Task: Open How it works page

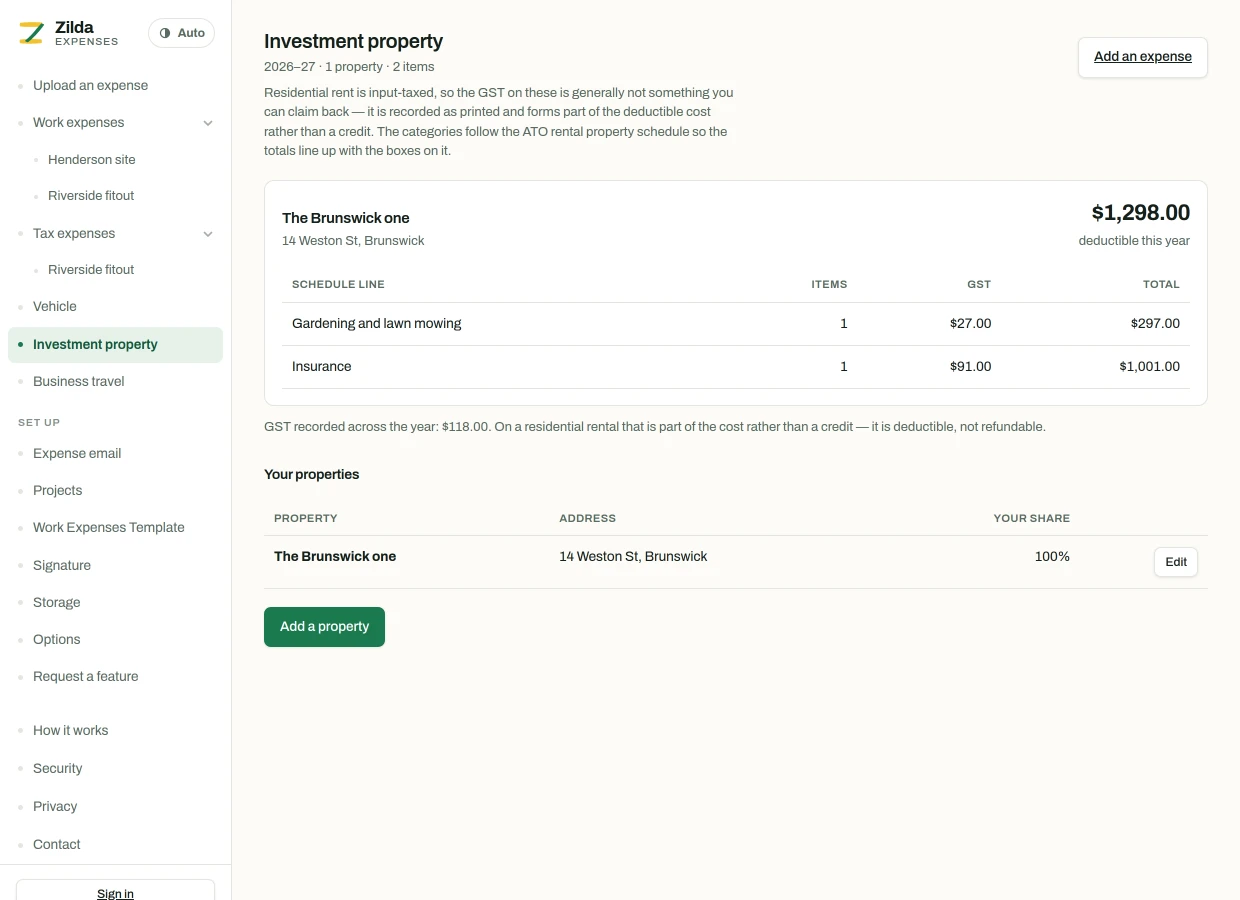Action: point(70,730)
